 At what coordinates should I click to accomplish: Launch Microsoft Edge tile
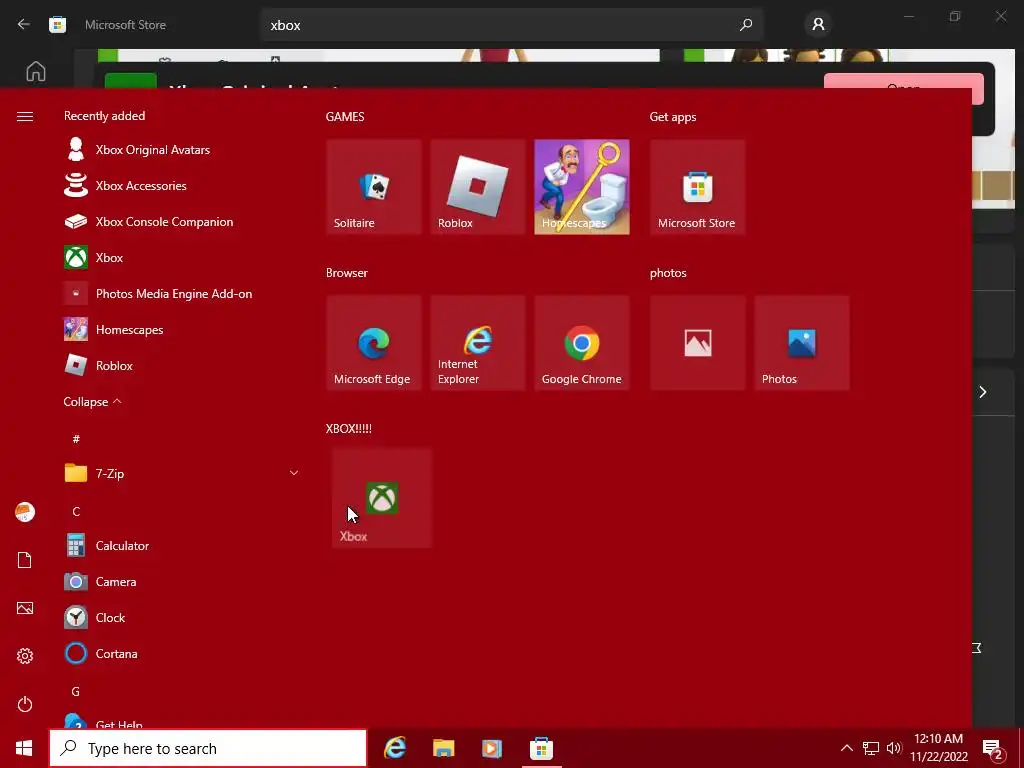tap(374, 343)
